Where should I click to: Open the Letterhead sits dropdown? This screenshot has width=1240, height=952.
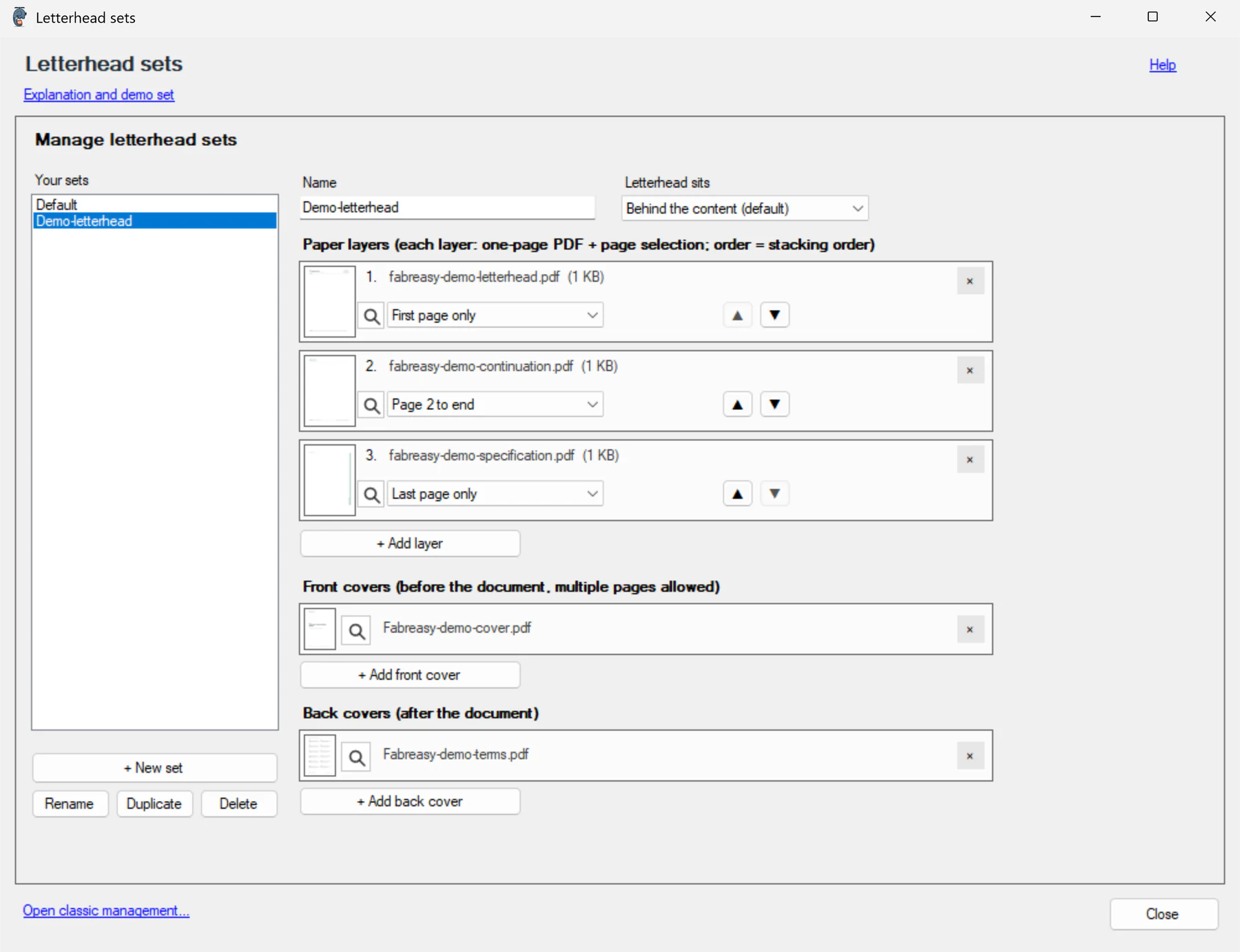745,209
